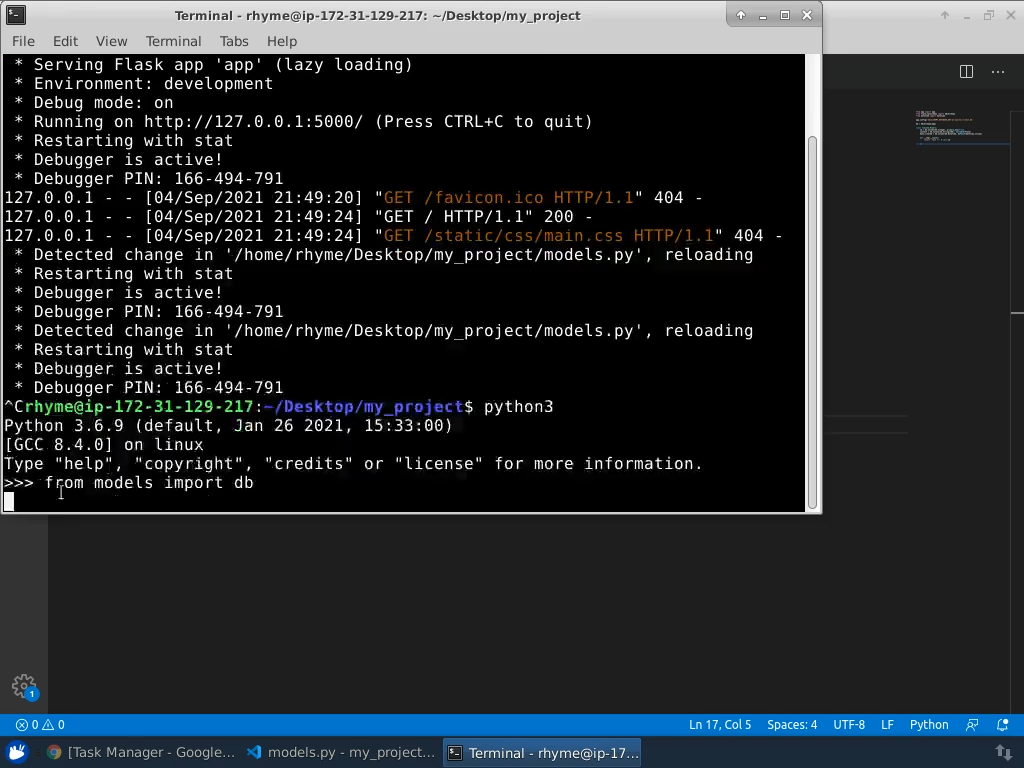Click '[GCC 8.4.0] on linux' line
Viewport: 1024px width, 768px height.
[x=104, y=445]
